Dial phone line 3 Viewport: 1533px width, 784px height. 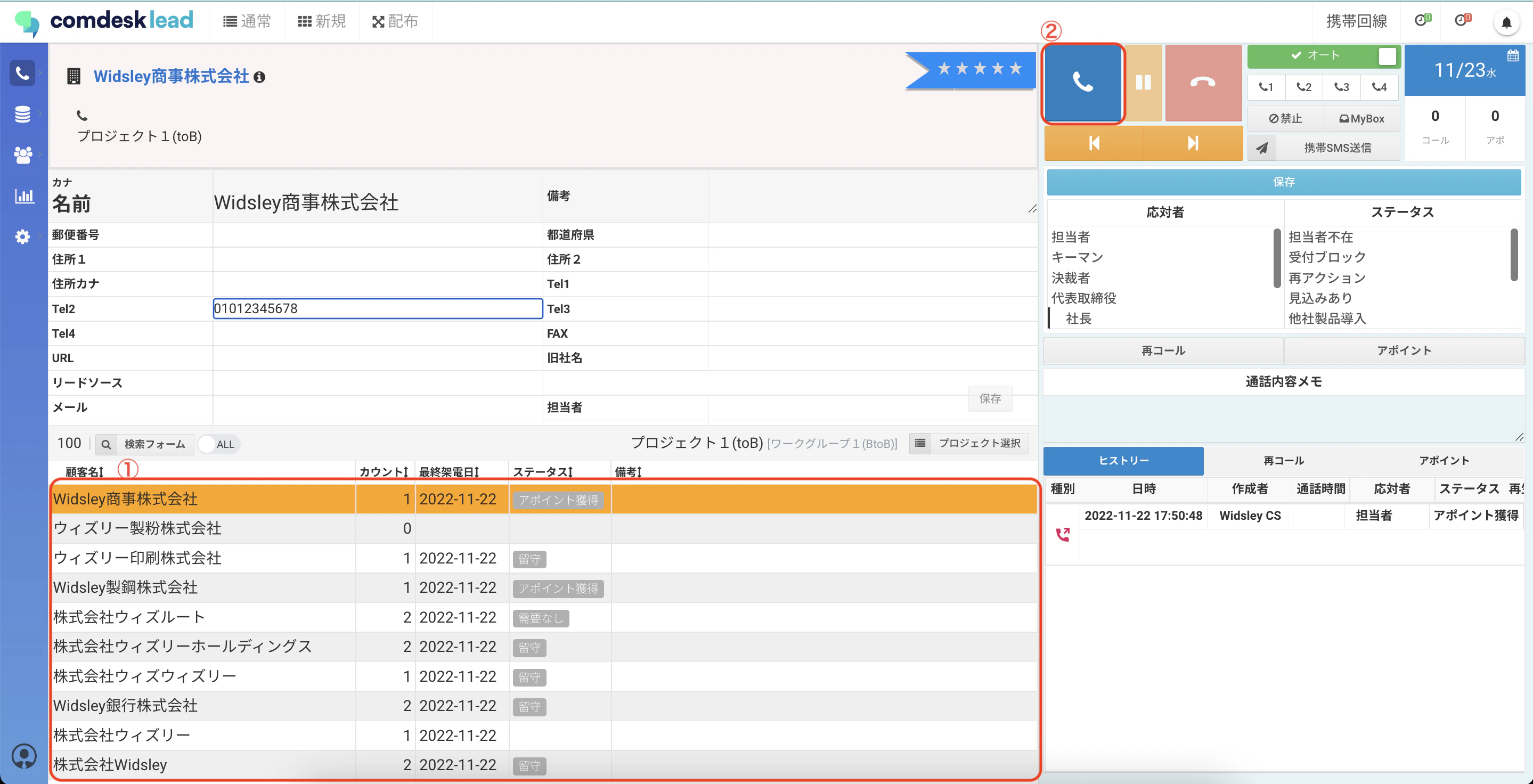pos(1341,87)
